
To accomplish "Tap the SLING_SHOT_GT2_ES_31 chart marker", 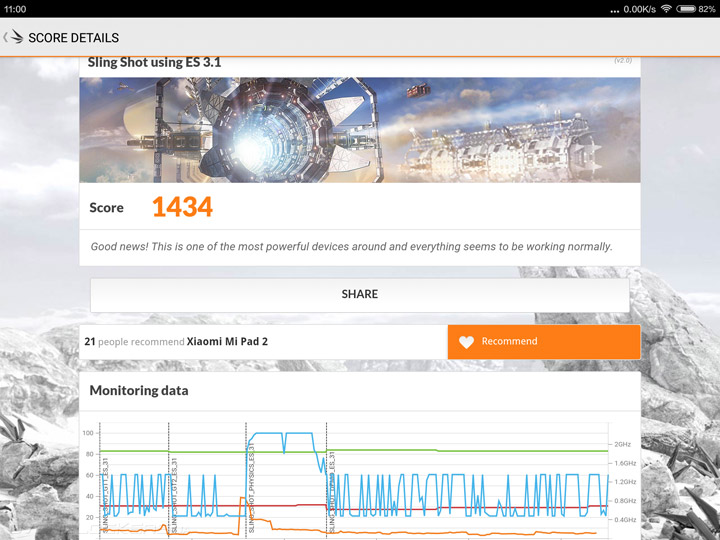I will click(x=174, y=495).
